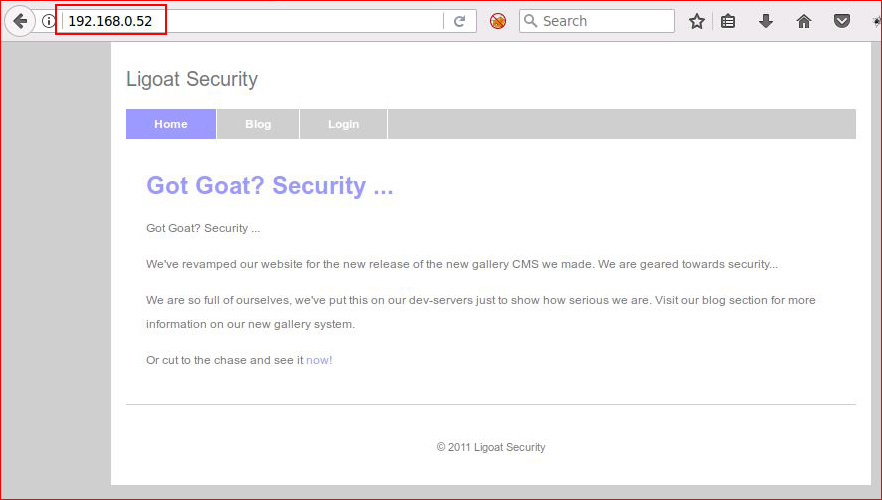882x500 pixels.
Task: Click the address bar showing 192.168.0.52
Action: (x=253, y=21)
